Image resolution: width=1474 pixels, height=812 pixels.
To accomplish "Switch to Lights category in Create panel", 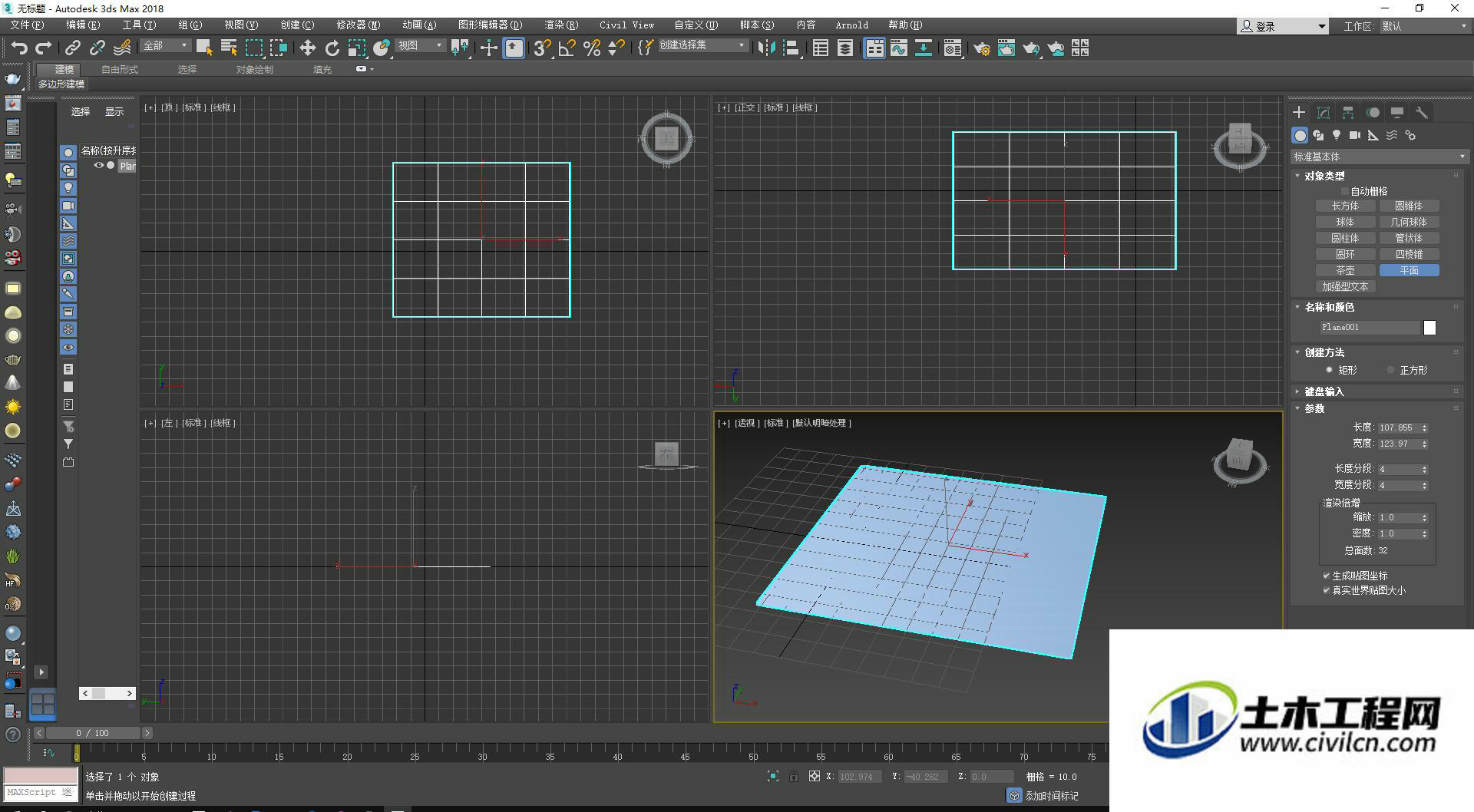I will [x=1337, y=135].
